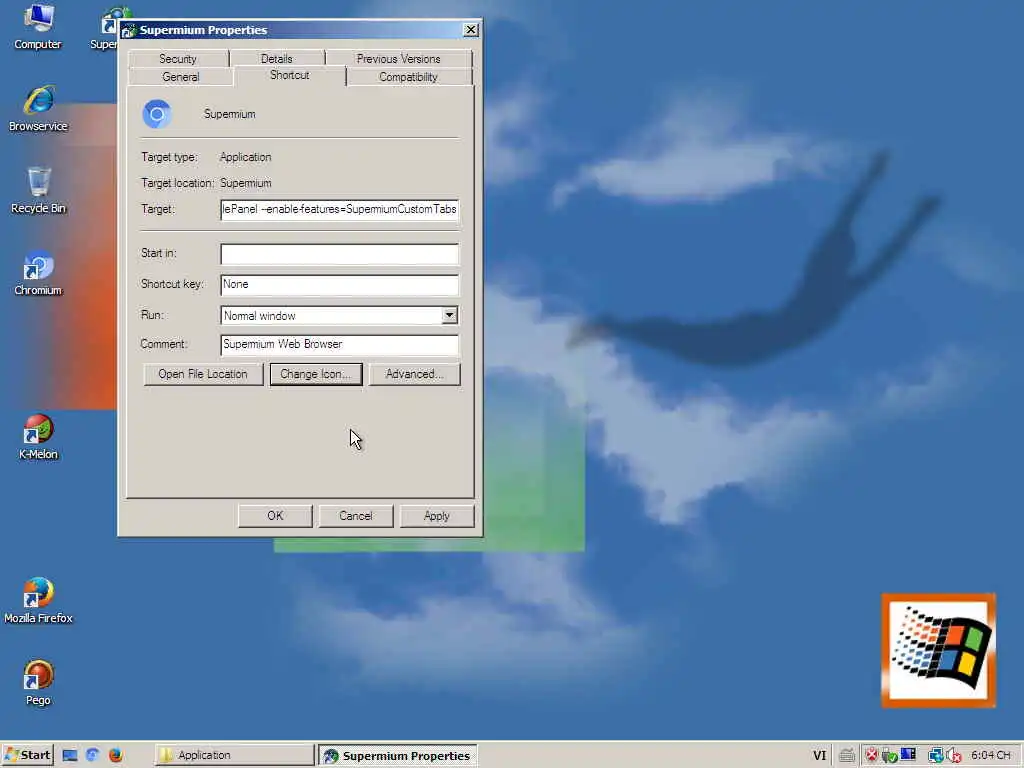This screenshot has width=1024, height=768.
Task: Click the Supermium icon in the Properties dialog
Action: click(x=157, y=114)
